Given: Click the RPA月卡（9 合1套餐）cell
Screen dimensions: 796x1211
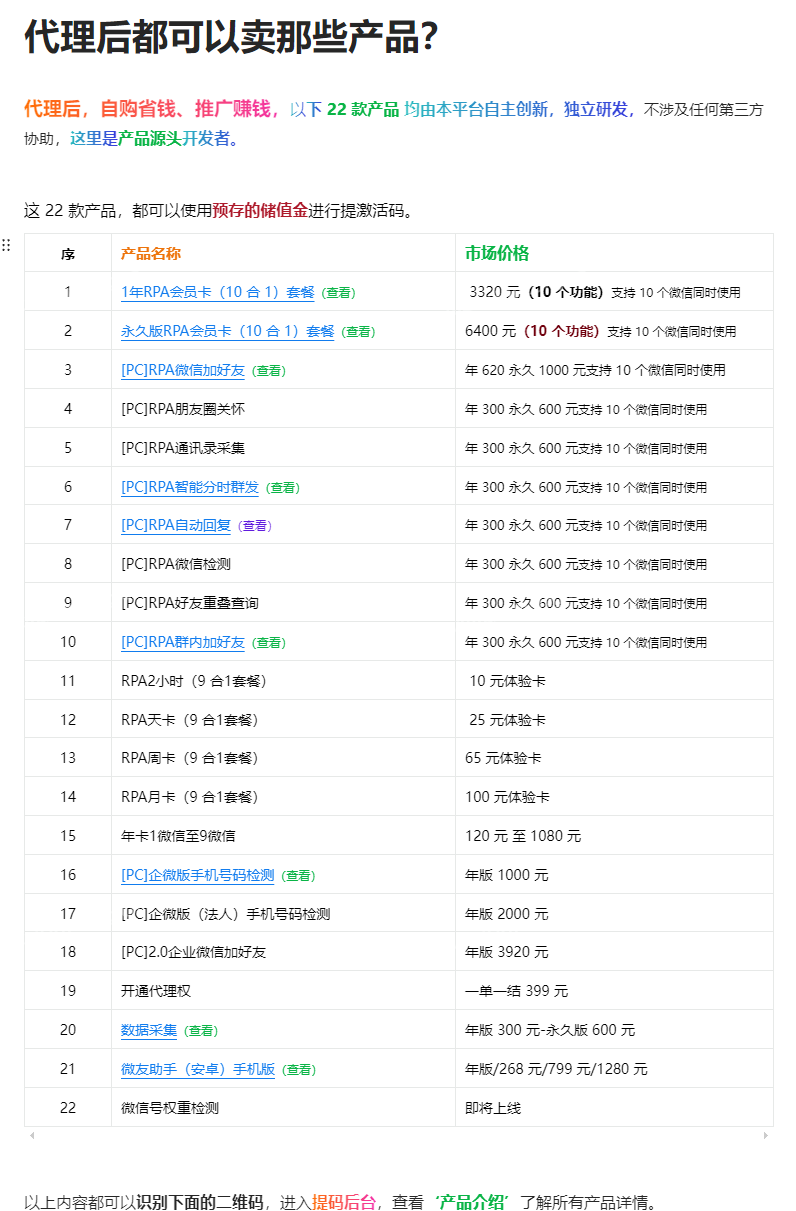Looking at the screenshot, I should click(283, 797).
